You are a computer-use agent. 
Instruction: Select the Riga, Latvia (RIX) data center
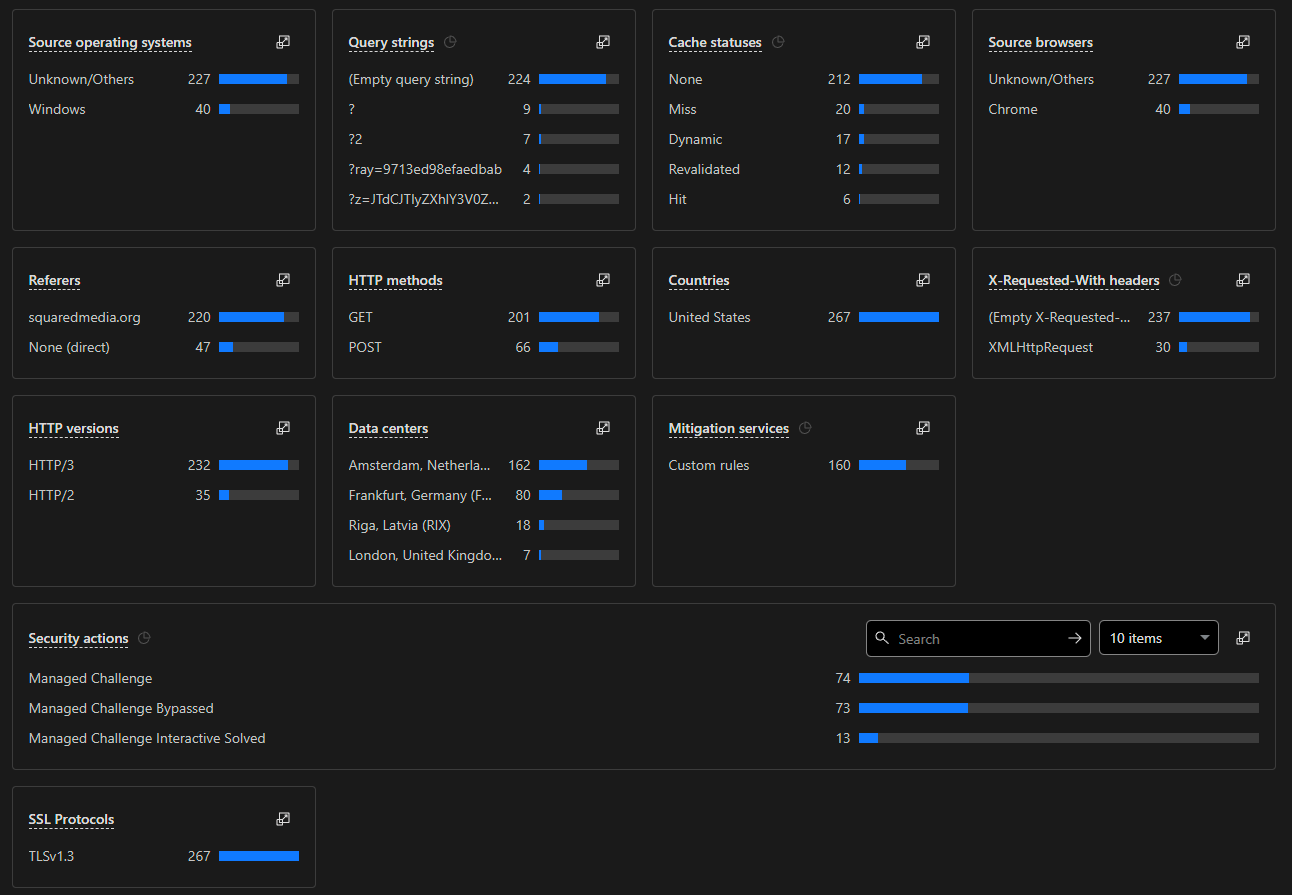(484, 525)
